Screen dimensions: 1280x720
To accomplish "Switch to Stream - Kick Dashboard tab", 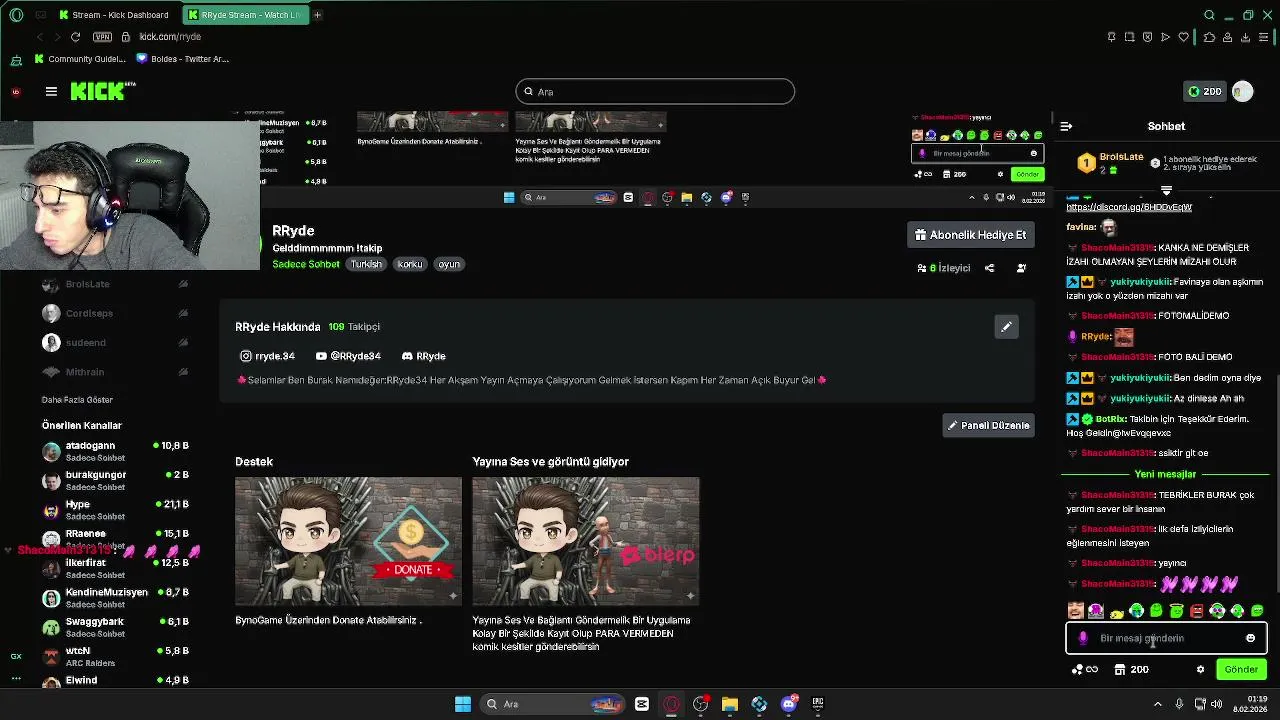I will pyautogui.click(x=115, y=15).
